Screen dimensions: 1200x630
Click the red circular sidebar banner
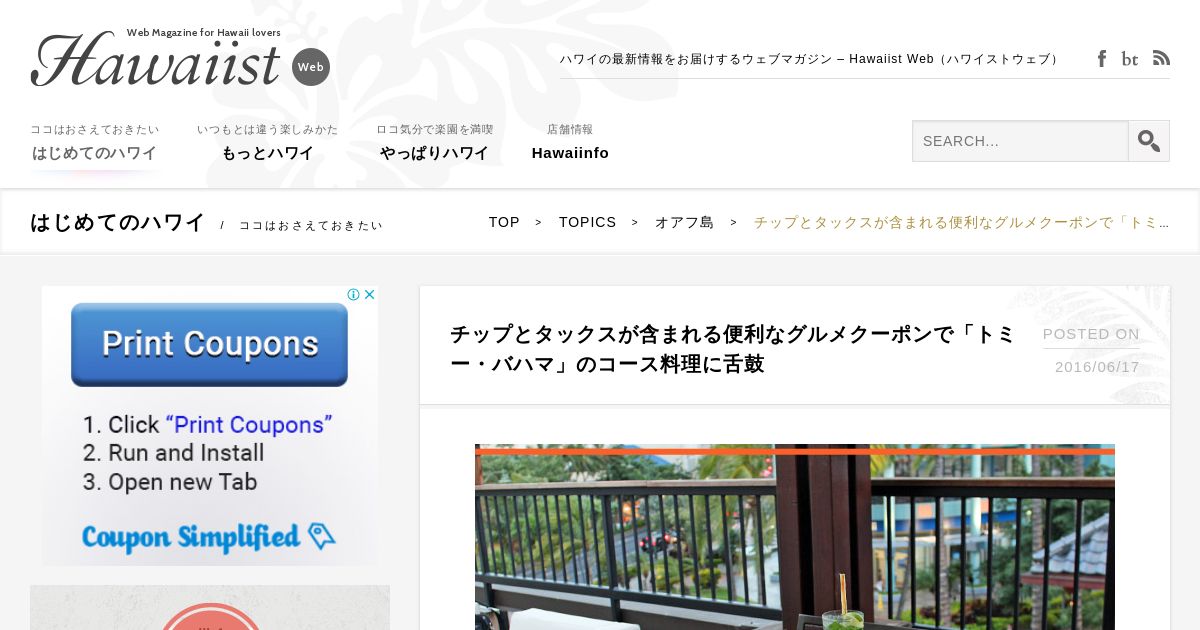pyautogui.click(x=210, y=608)
